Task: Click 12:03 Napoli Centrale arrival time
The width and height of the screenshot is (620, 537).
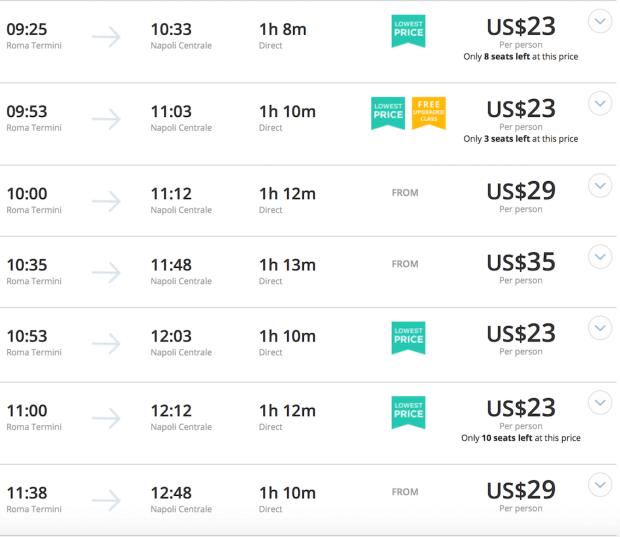Action: click(x=181, y=342)
